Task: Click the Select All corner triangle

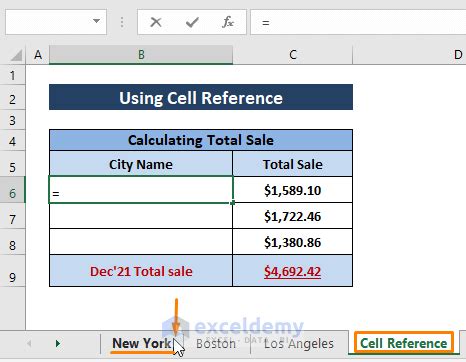Action: pyautogui.click(x=16, y=55)
